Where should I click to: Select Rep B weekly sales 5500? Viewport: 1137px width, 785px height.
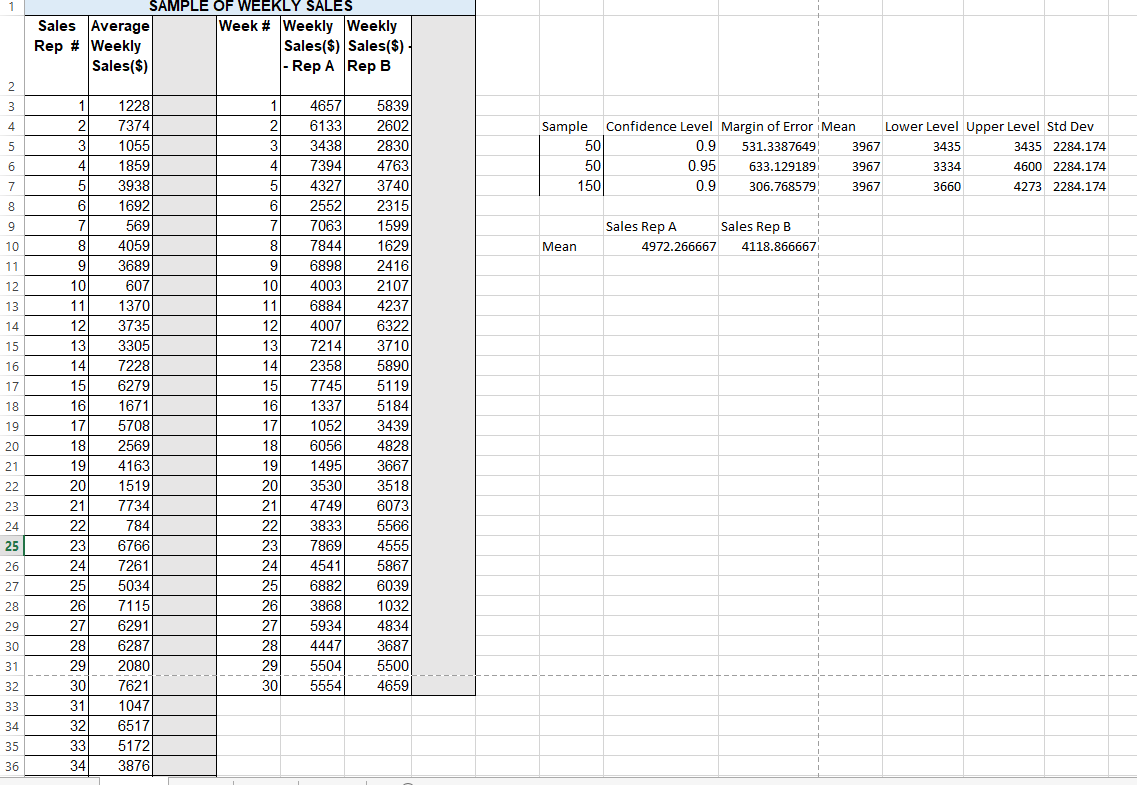pos(378,666)
